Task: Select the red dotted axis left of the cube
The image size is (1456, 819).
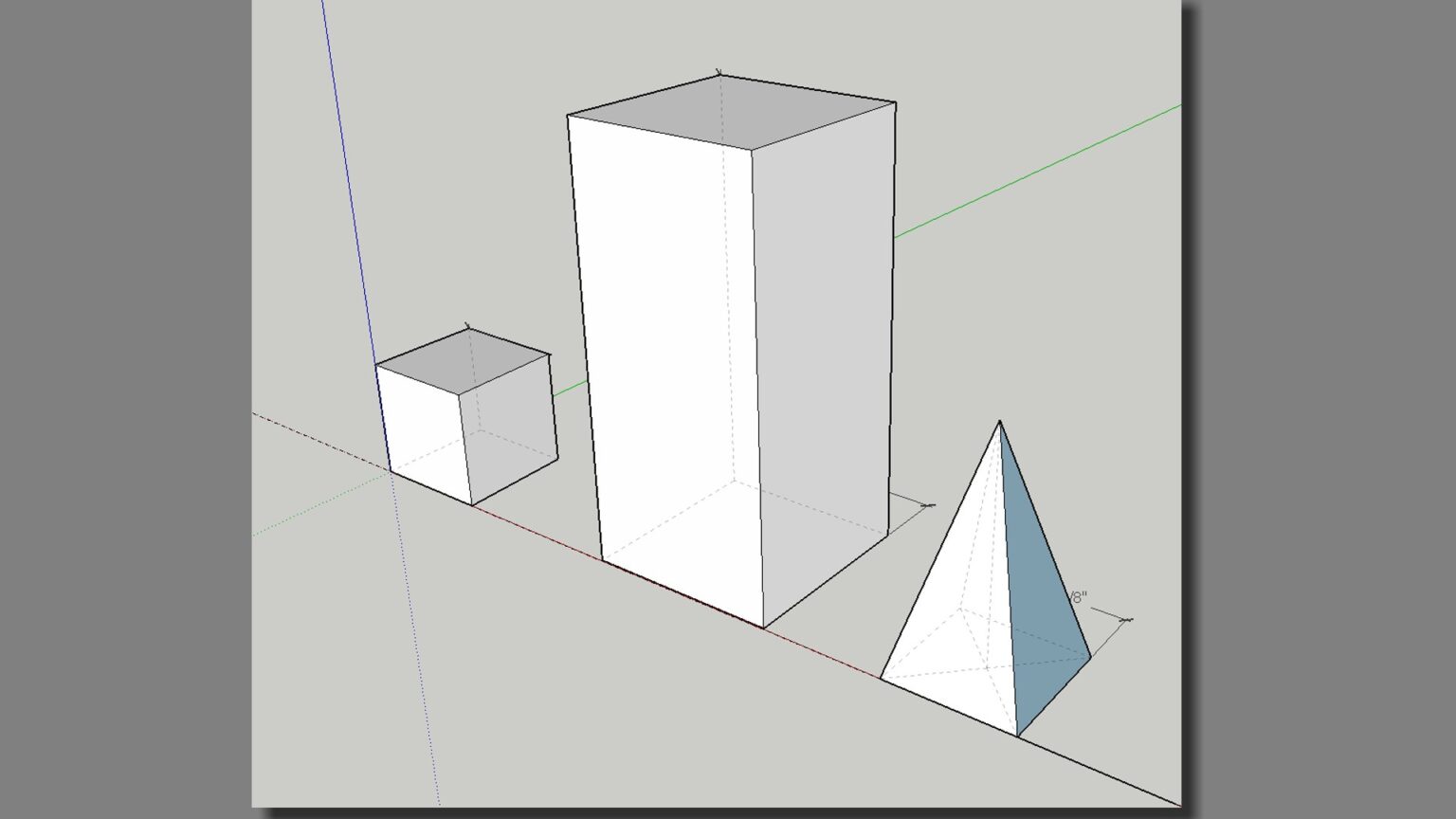Action: 313,438
